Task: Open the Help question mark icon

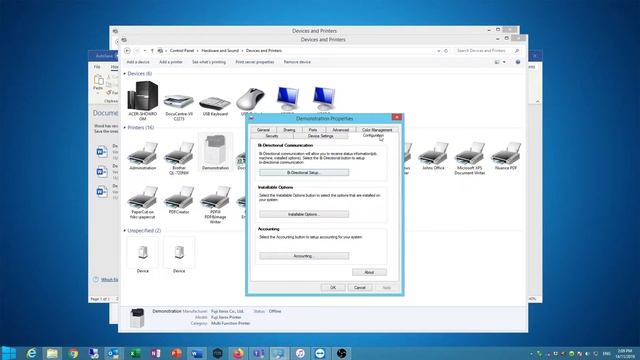Action: [518, 62]
